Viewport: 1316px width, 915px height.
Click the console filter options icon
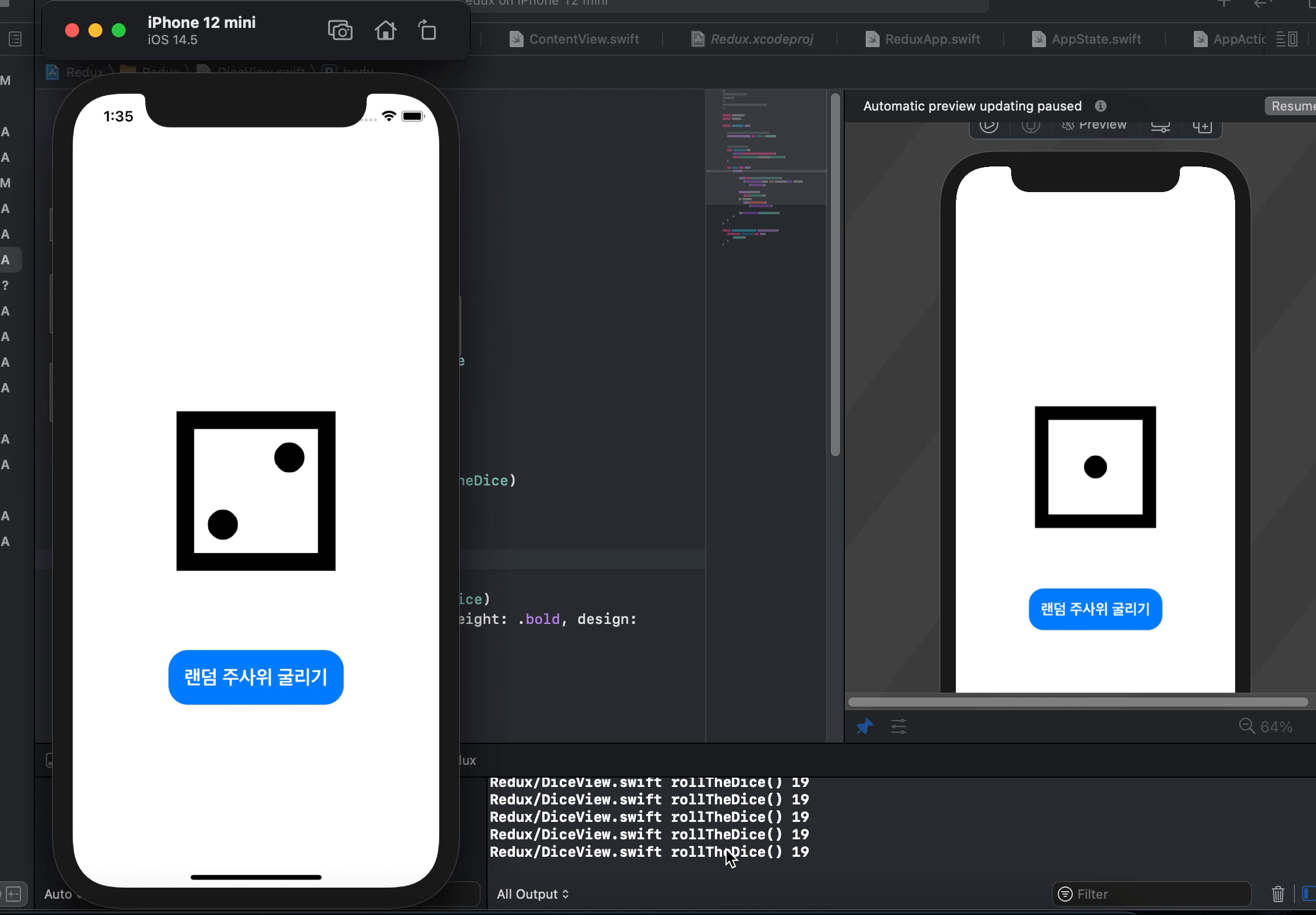click(x=1065, y=894)
